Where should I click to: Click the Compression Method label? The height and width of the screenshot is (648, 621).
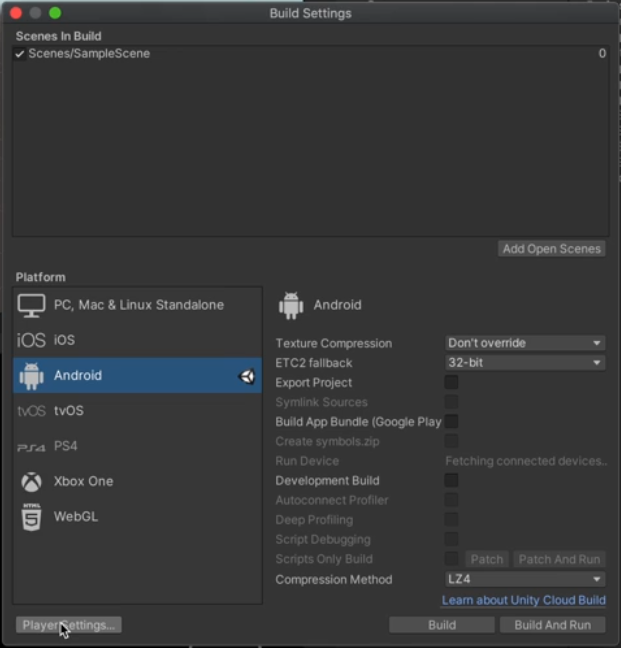pos(333,580)
